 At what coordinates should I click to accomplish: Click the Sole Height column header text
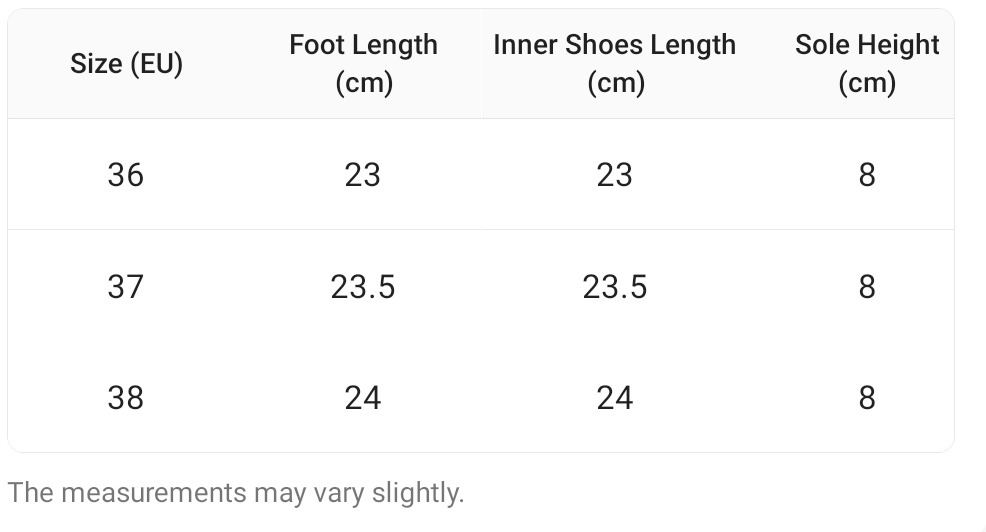point(867,45)
